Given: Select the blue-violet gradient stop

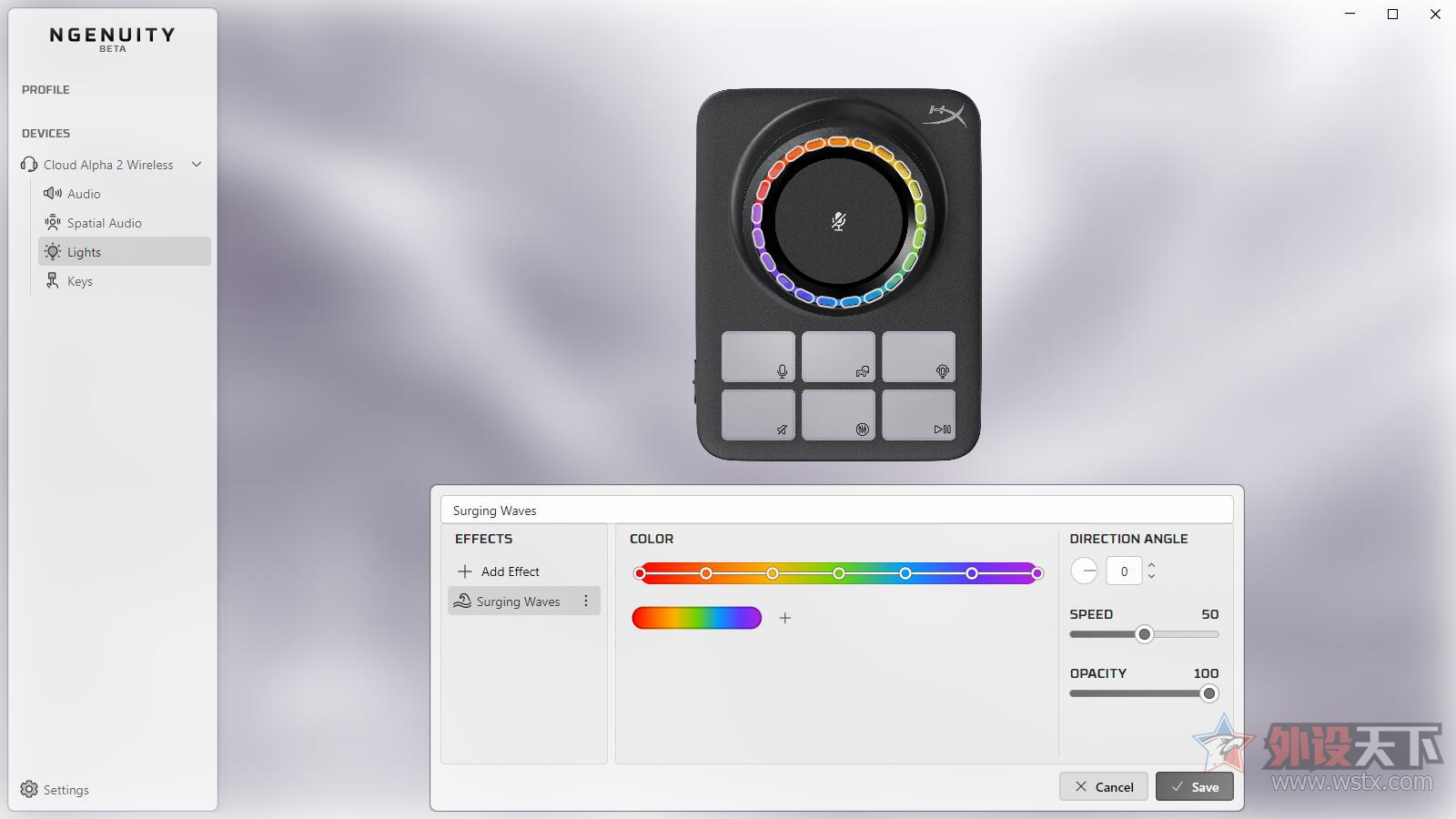Looking at the screenshot, I should coord(972,573).
